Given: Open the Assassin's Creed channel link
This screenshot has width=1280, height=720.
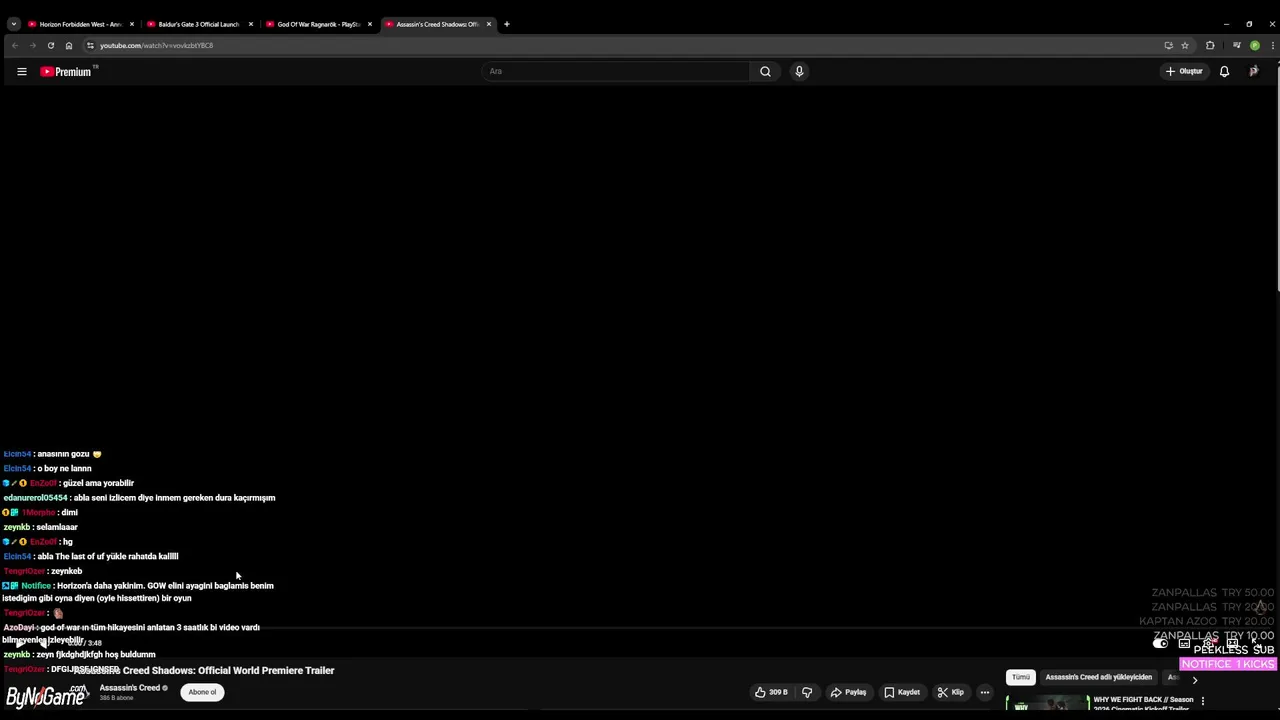Looking at the screenshot, I should click(130, 688).
